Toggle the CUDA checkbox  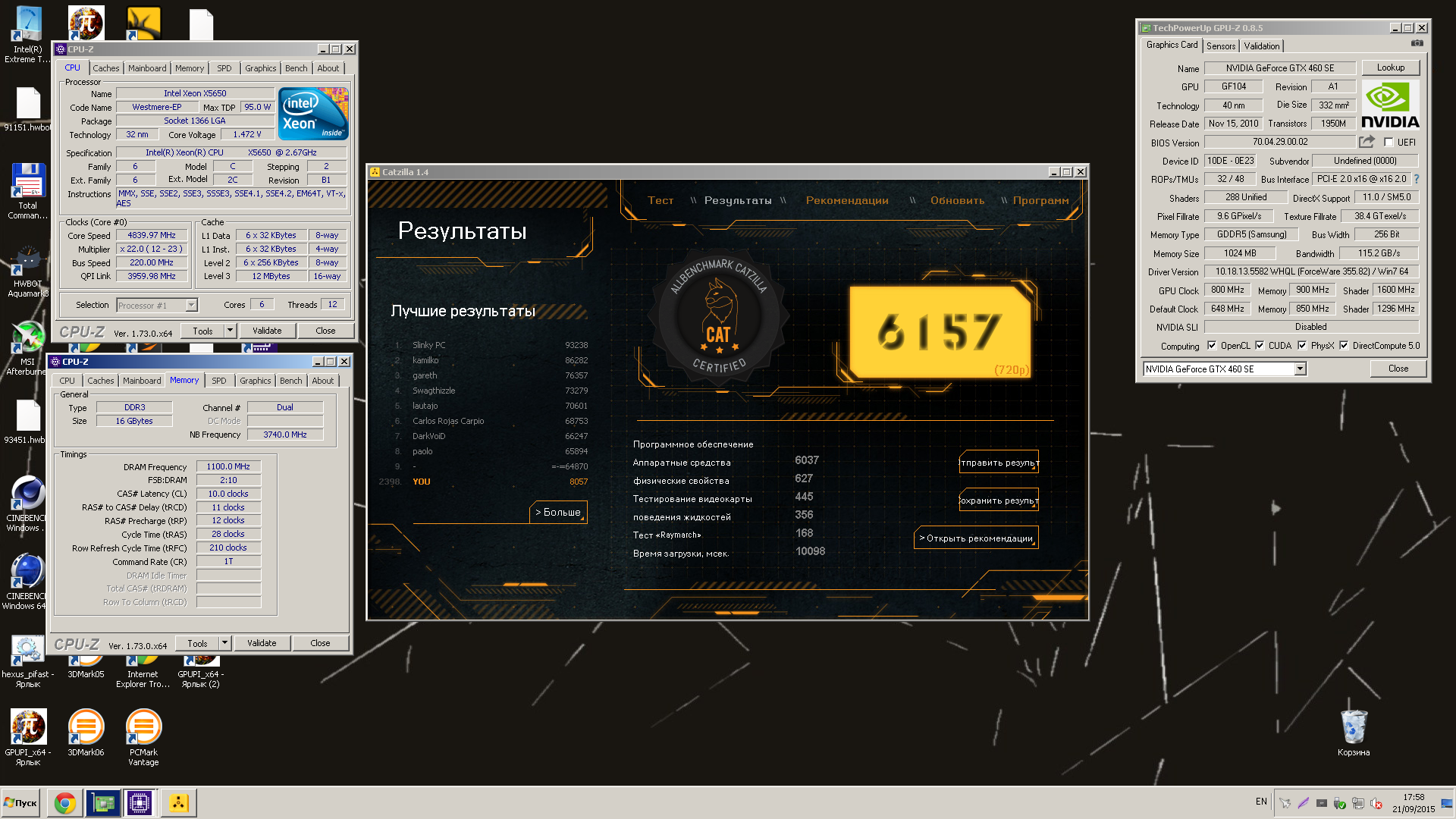pyautogui.click(x=1260, y=345)
